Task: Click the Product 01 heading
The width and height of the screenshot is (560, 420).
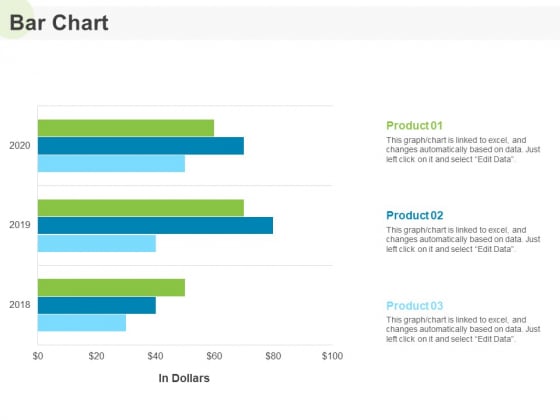Action: point(414,126)
